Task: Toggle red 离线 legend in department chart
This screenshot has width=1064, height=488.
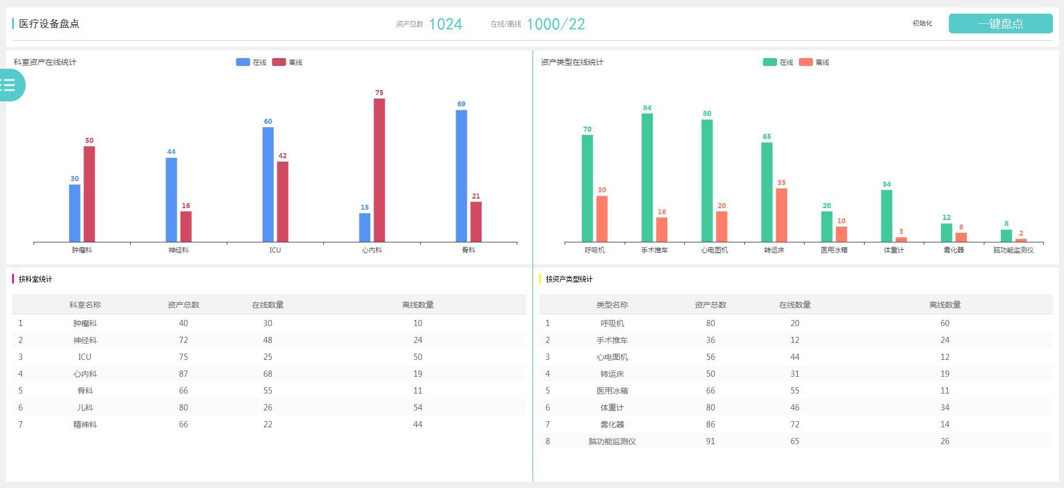Action: [287, 62]
